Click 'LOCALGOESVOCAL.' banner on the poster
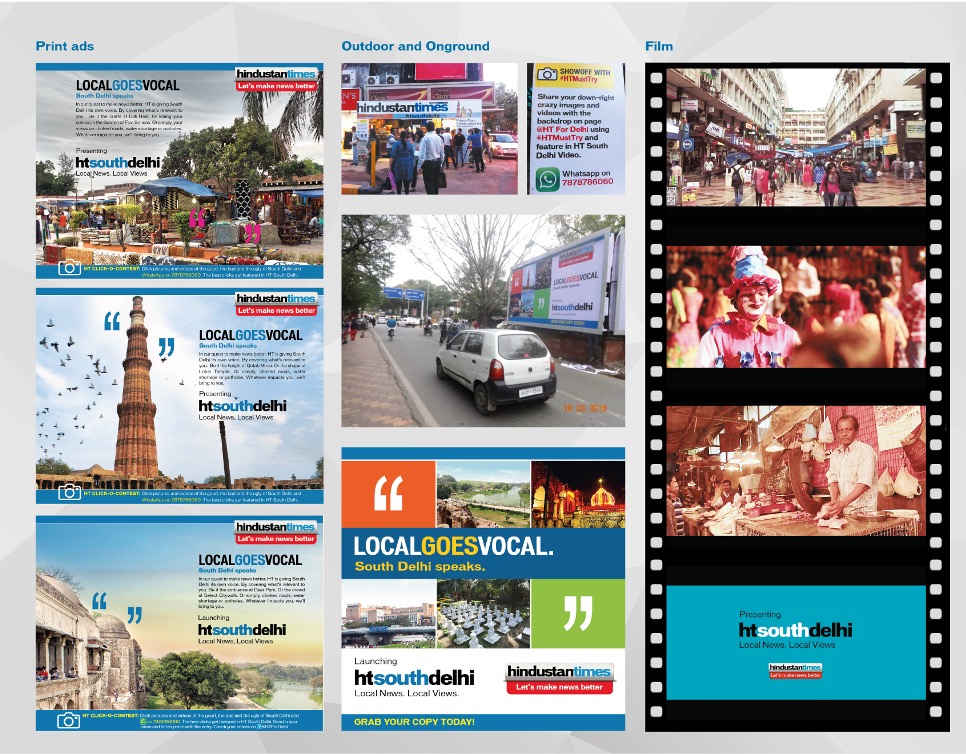Viewport: 966px width, 754px height. coord(453,546)
